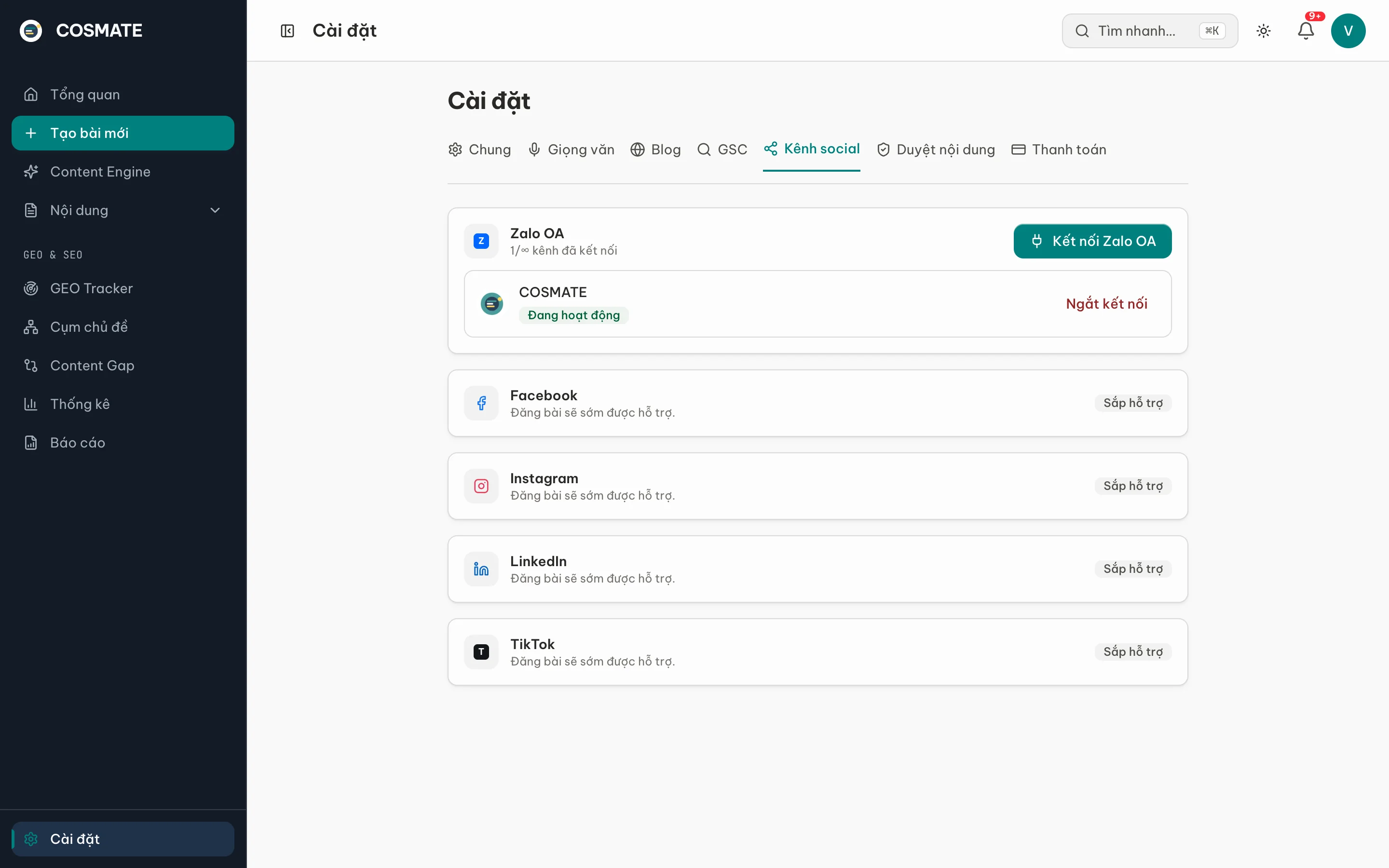Click the LinkedIn channel icon
Screen dimensions: 1389x868
(481, 569)
